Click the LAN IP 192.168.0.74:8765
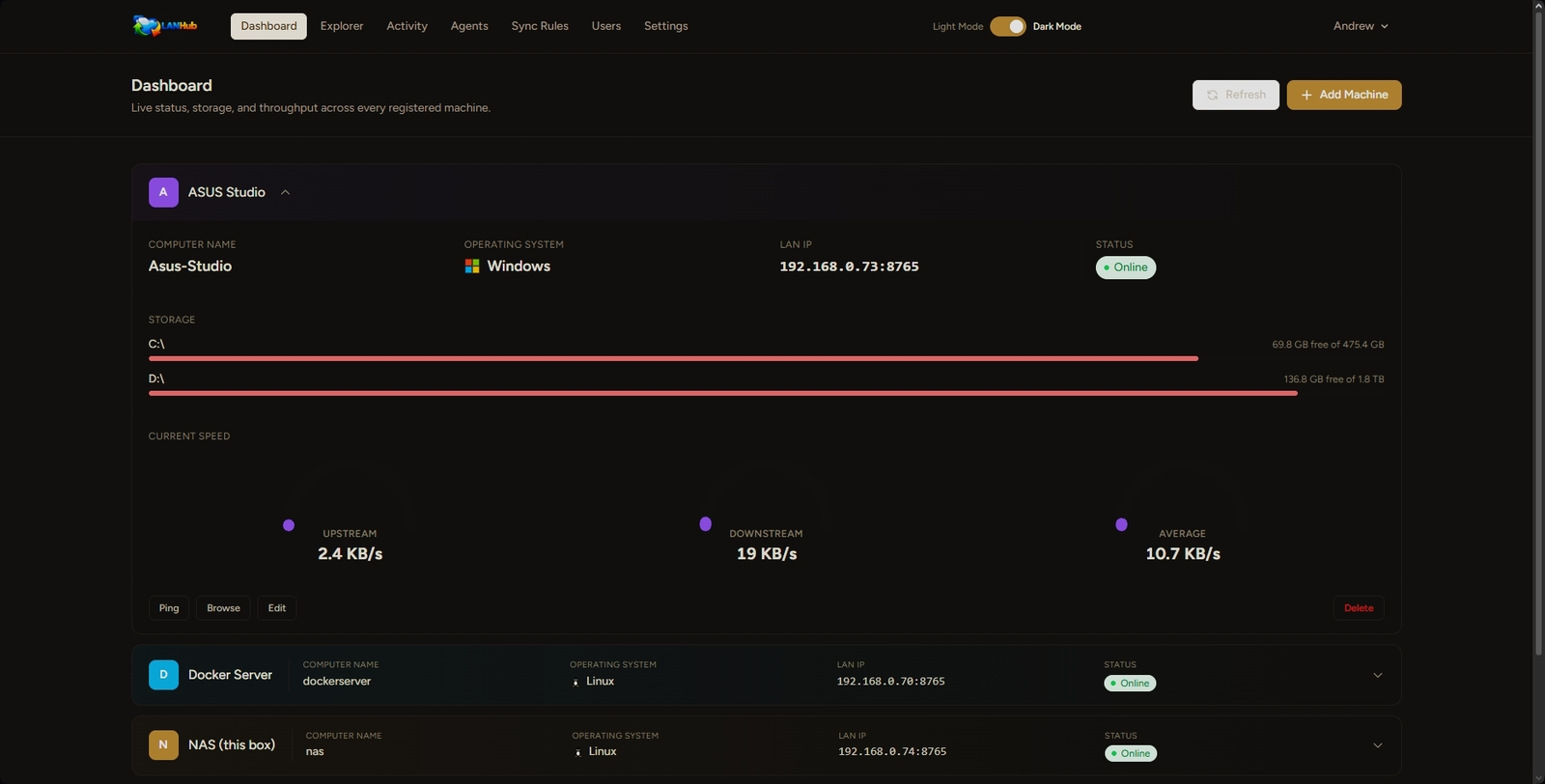The image size is (1545, 784). click(x=892, y=752)
